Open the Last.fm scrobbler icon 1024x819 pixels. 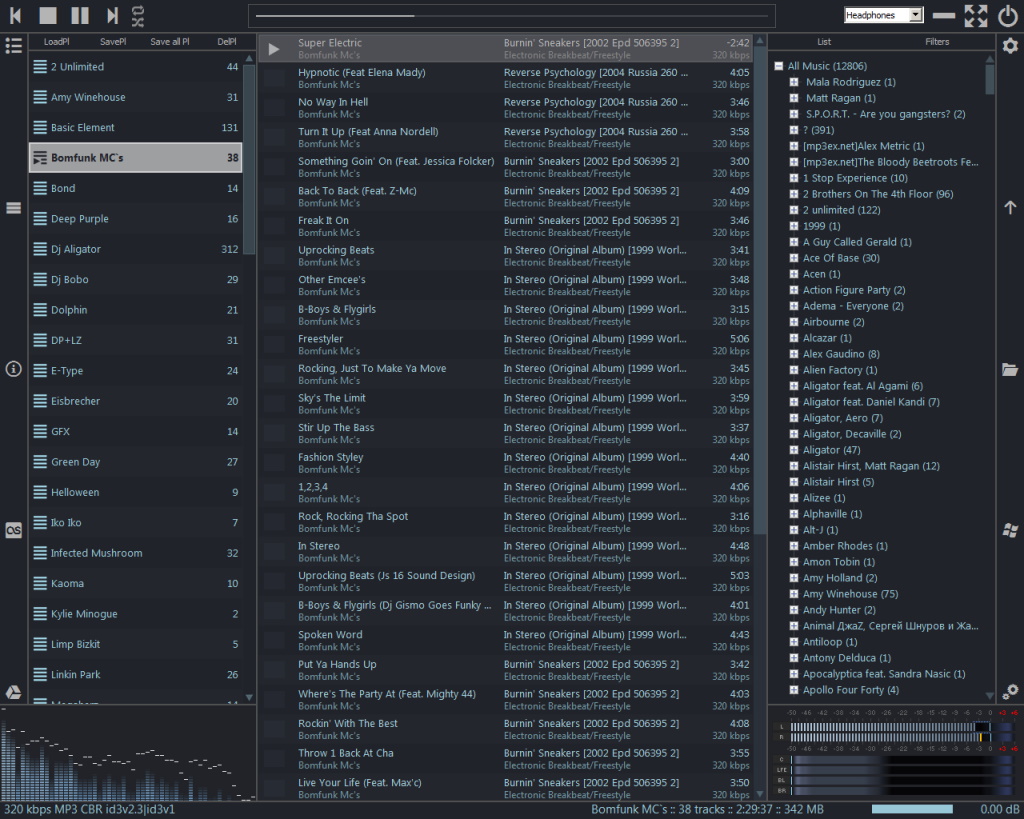(x=13, y=530)
